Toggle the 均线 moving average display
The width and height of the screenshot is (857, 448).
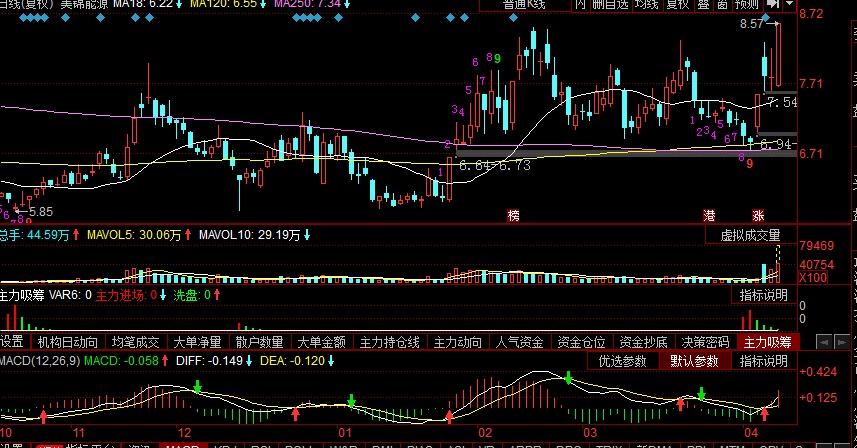pyautogui.click(x=648, y=5)
